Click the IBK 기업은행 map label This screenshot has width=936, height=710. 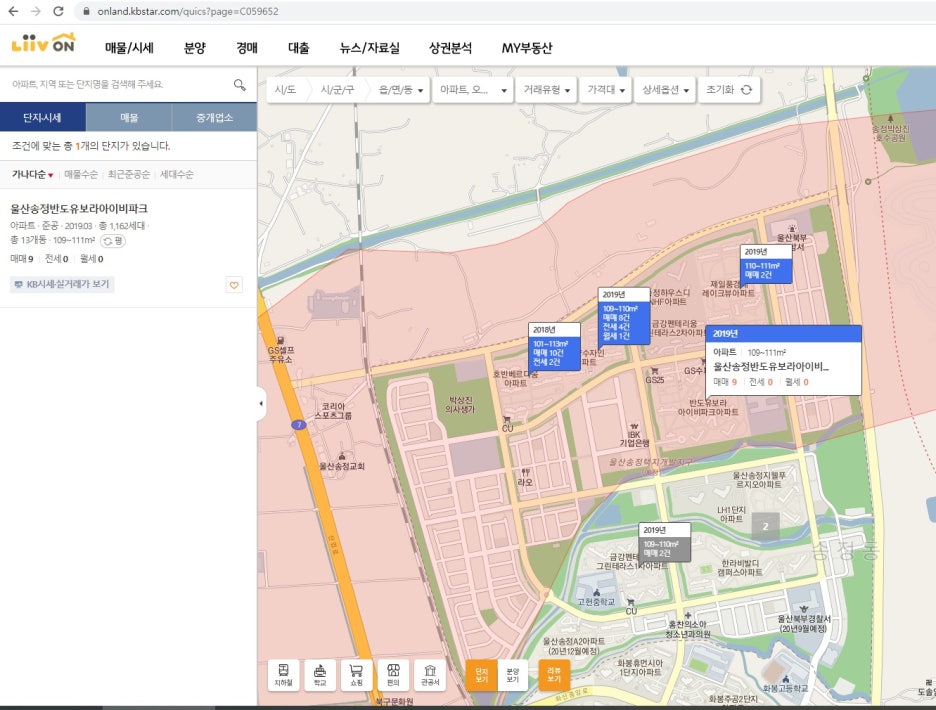634,436
